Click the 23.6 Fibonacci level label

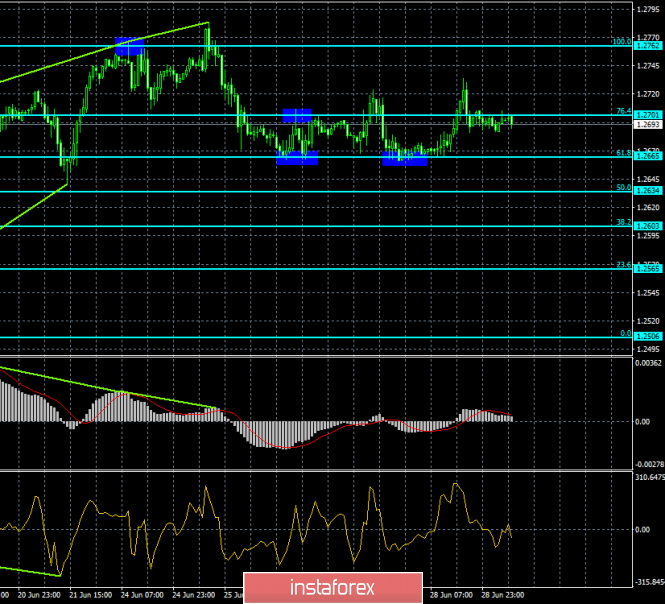622,264
